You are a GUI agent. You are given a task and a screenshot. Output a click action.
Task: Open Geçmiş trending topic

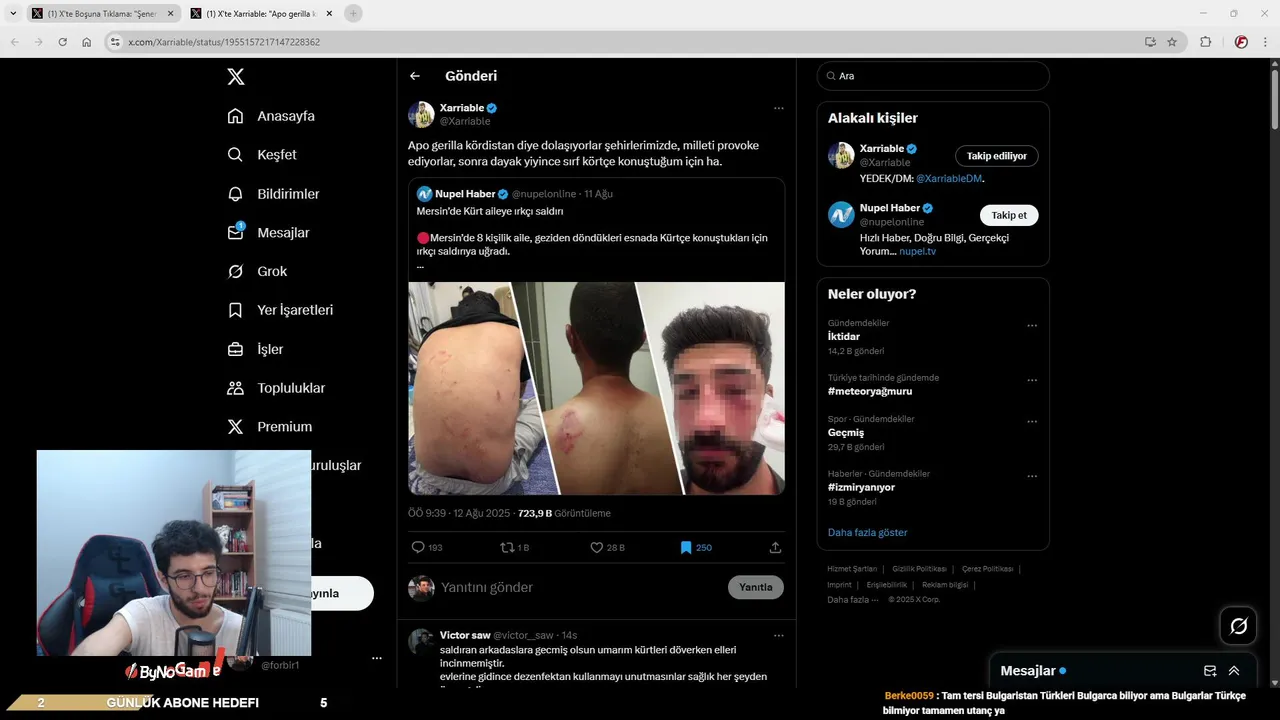pyautogui.click(x=846, y=433)
